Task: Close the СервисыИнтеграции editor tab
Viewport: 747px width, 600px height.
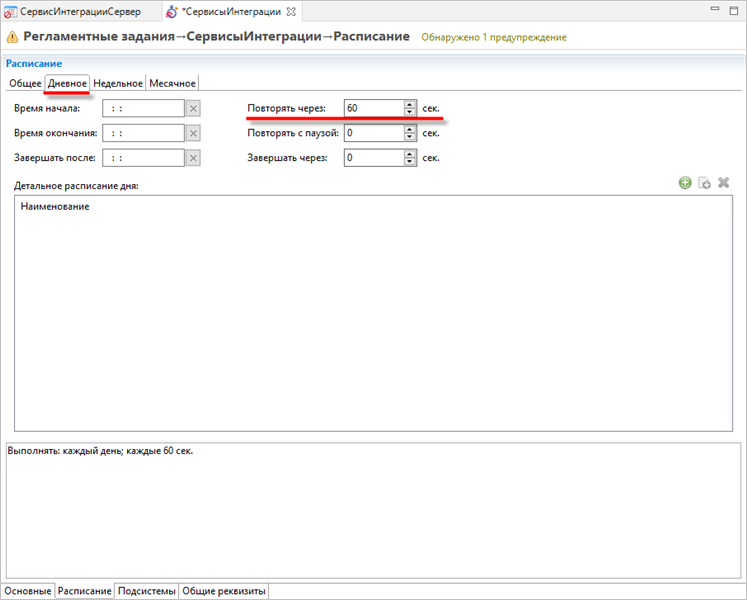Action: tap(291, 12)
